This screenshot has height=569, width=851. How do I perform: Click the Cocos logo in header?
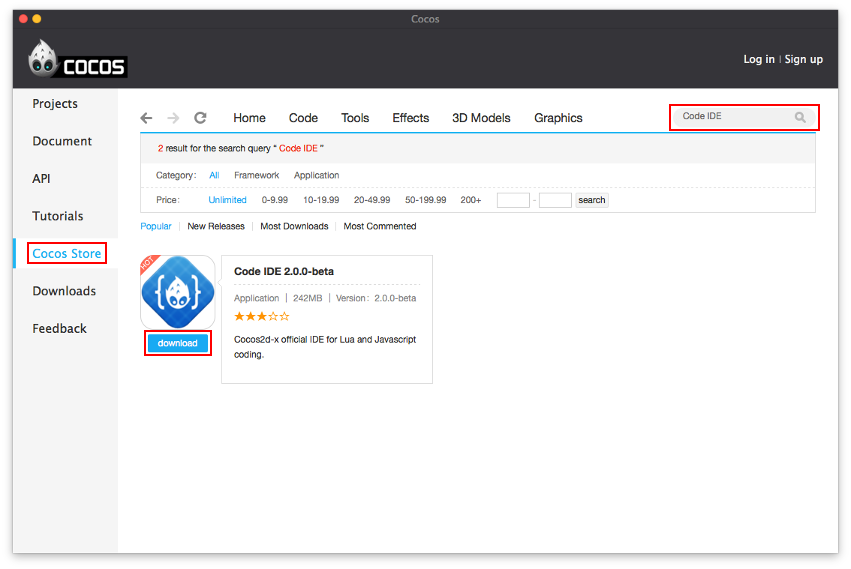[x=78, y=60]
